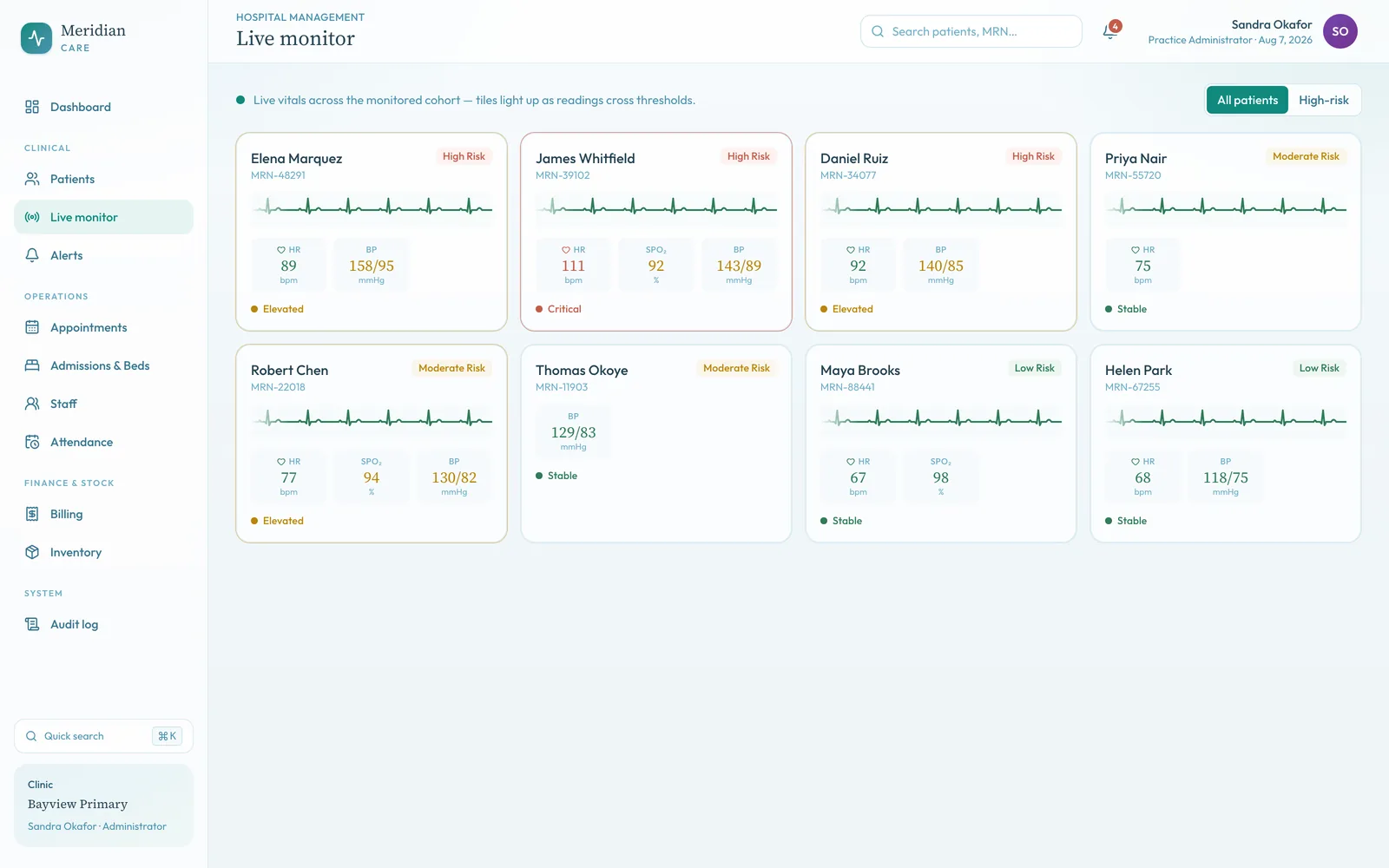1389x868 pixels.
Task: Click the Patients people icon
Action: [x=32, y=179]
